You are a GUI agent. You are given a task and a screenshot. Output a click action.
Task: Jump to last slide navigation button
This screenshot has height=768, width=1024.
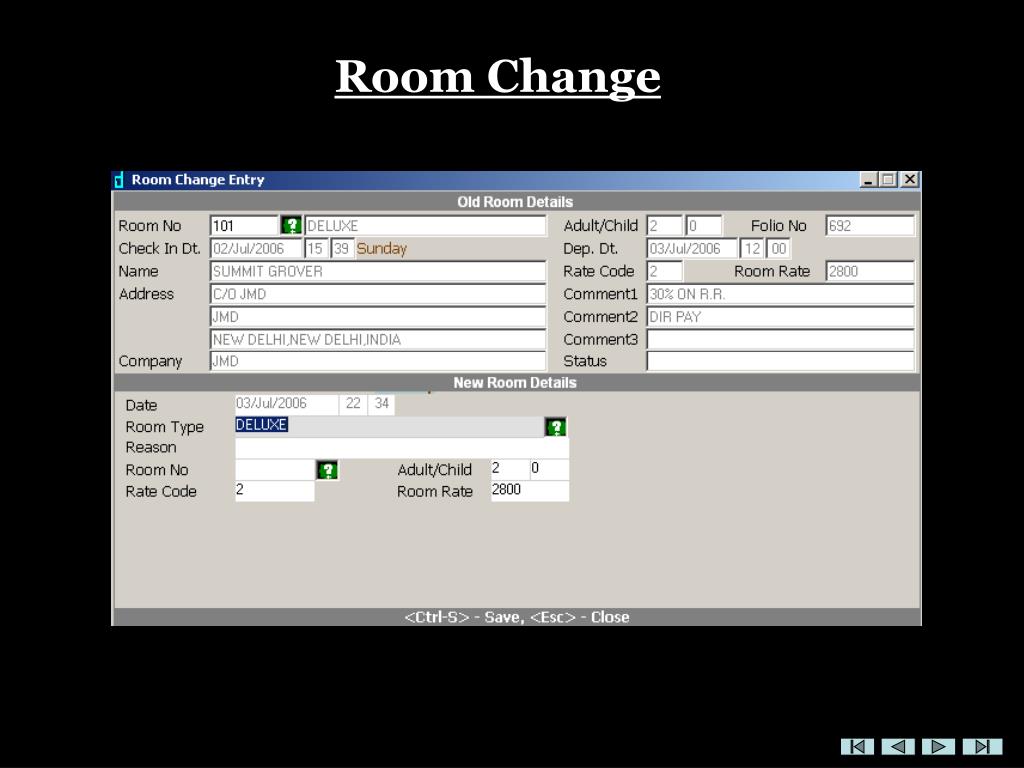[x=982, y=746]
